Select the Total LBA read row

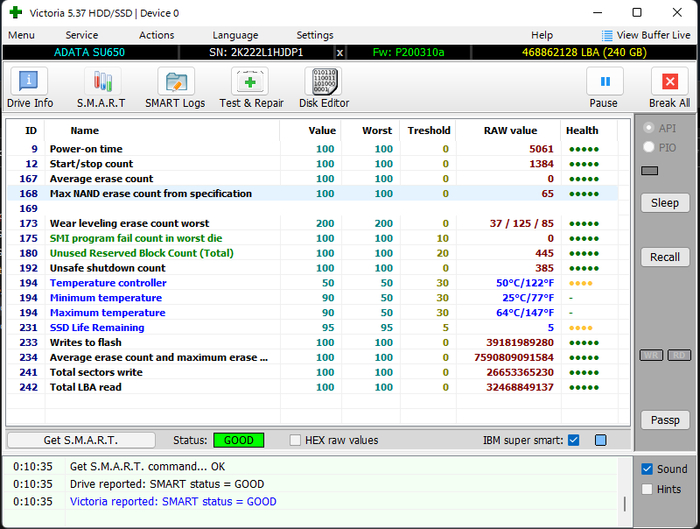click(312, 387)
